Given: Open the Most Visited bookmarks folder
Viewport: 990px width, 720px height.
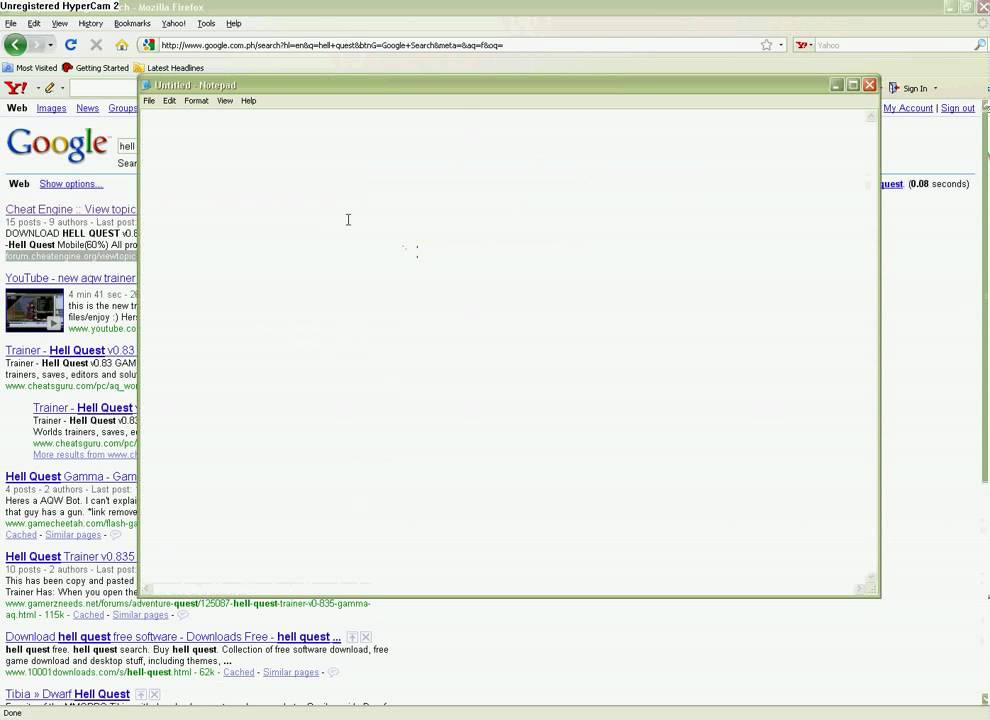Looking at the screenshot, I should [x=30, y=68].
